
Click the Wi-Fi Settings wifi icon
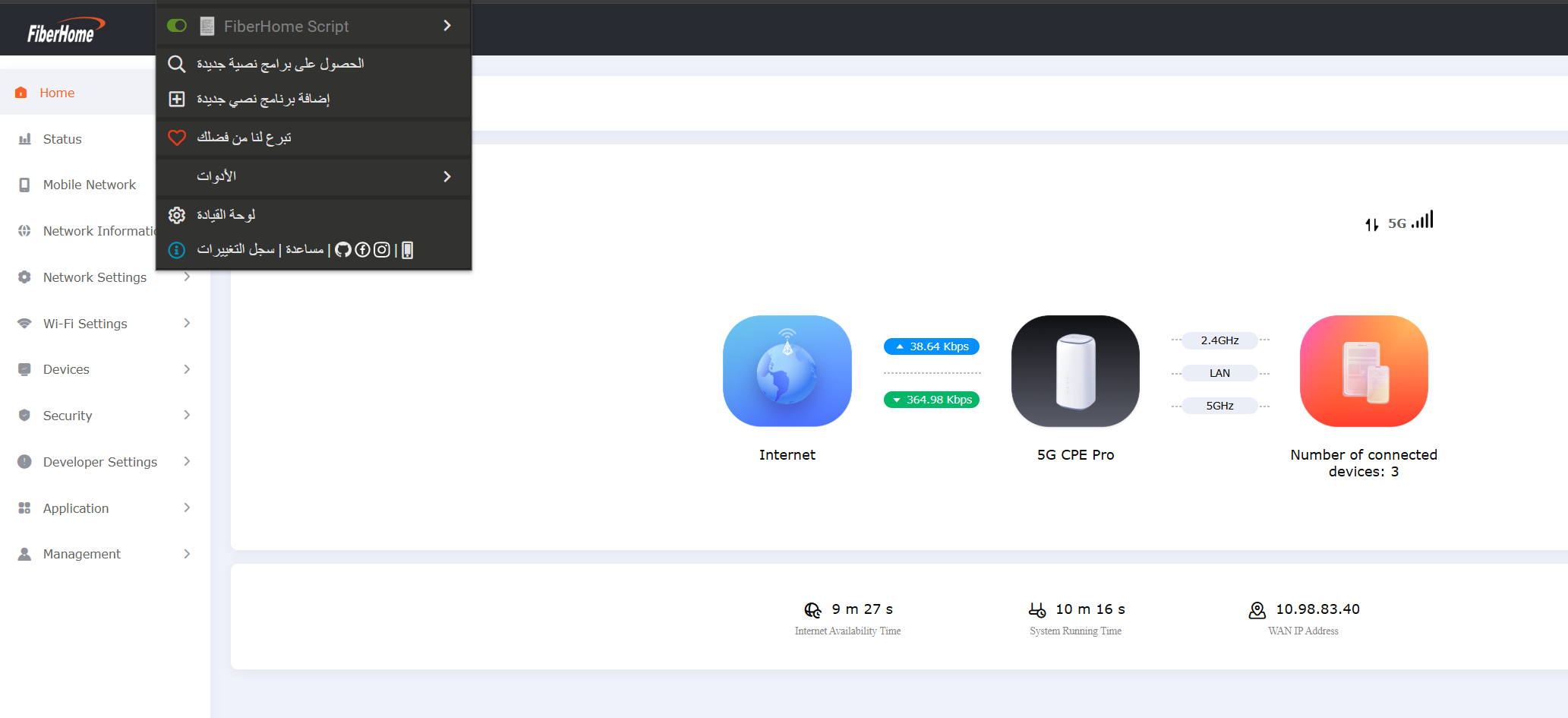(24, 324)
